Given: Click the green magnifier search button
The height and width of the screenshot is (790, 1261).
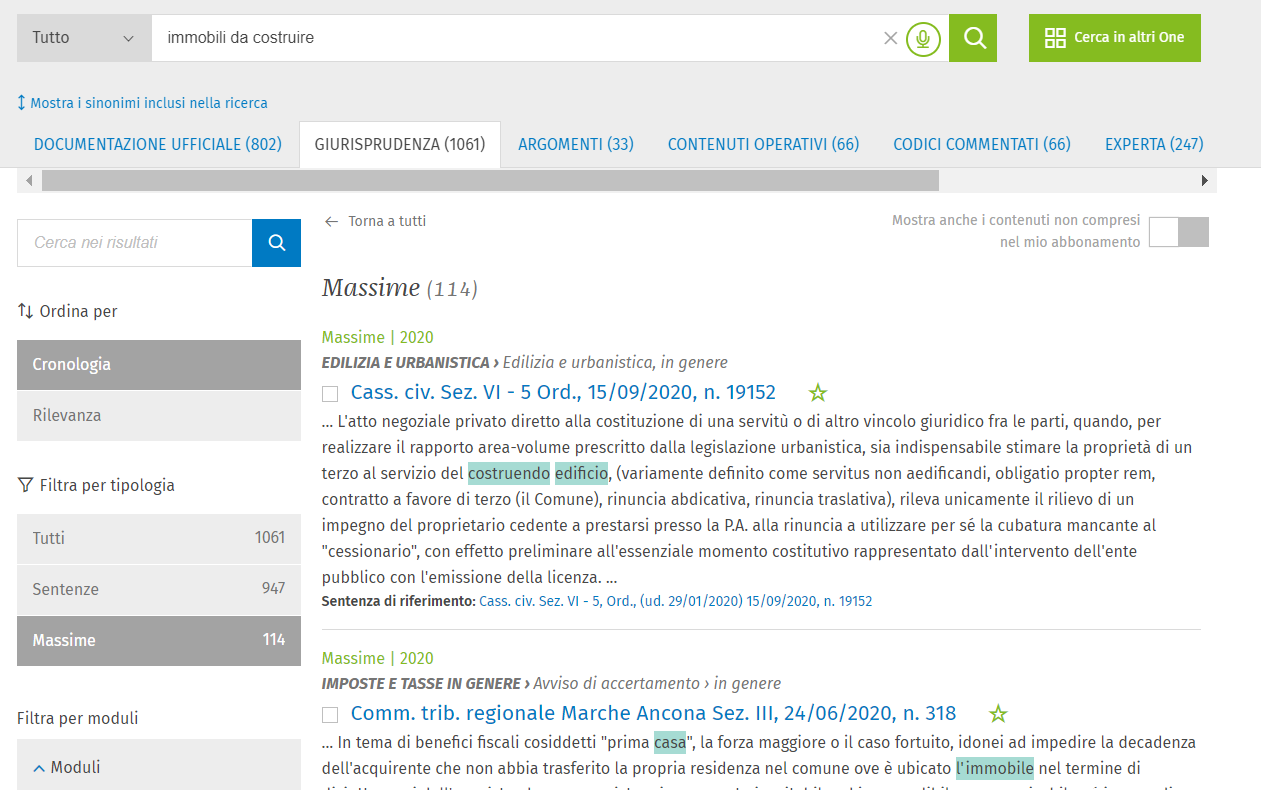Looking at the screenshot, I should pyautogui.click(x=972, y=38).
